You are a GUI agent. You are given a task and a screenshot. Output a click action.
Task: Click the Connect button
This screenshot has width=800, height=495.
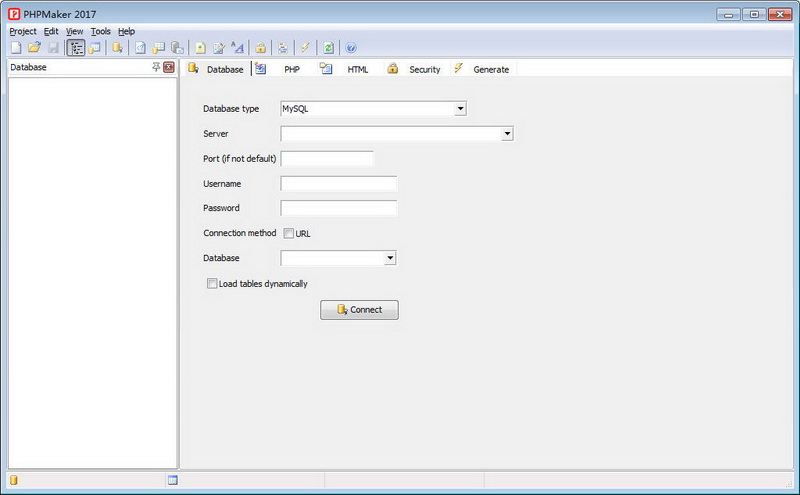click(x=359, y=310)
